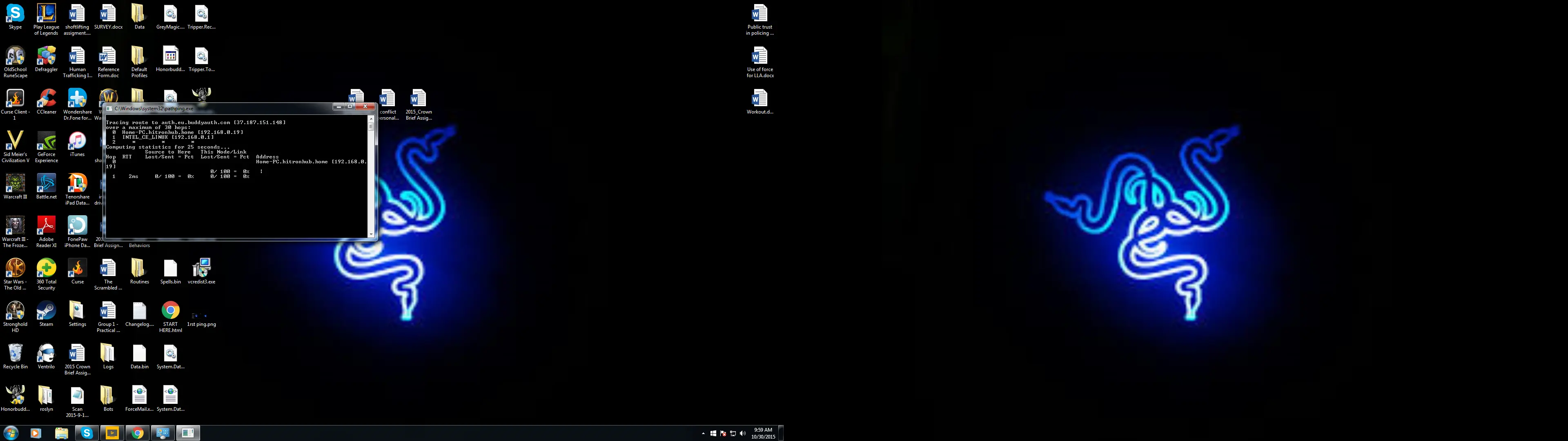Open the Logs folder
The width and height of the screenshot is (1568, 441).
[x=108, y=356]
